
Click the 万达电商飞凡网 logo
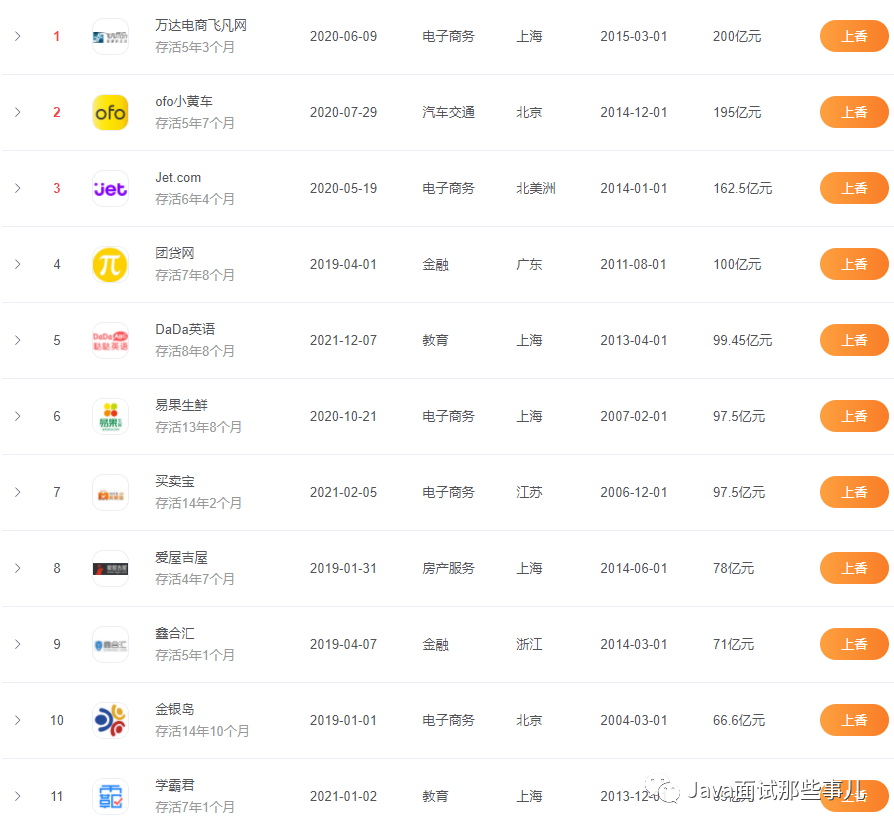(110, 36)
